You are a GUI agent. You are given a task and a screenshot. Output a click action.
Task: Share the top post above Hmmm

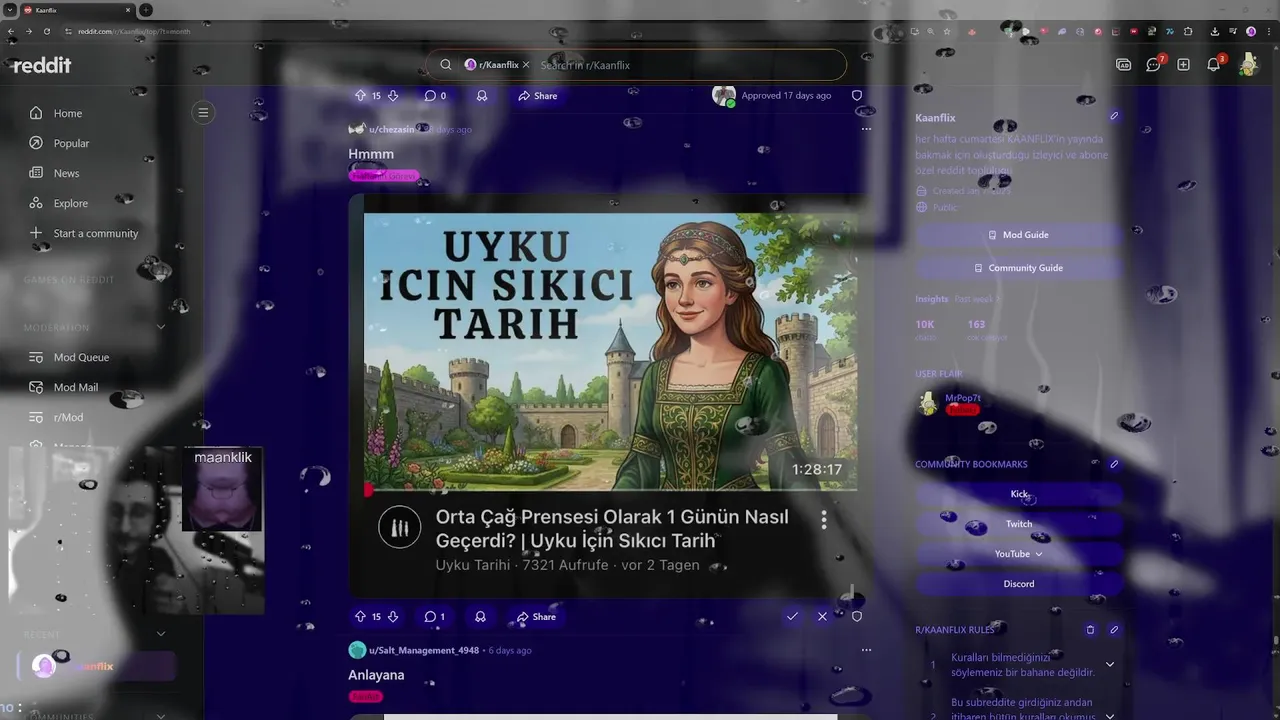[538, 96]
